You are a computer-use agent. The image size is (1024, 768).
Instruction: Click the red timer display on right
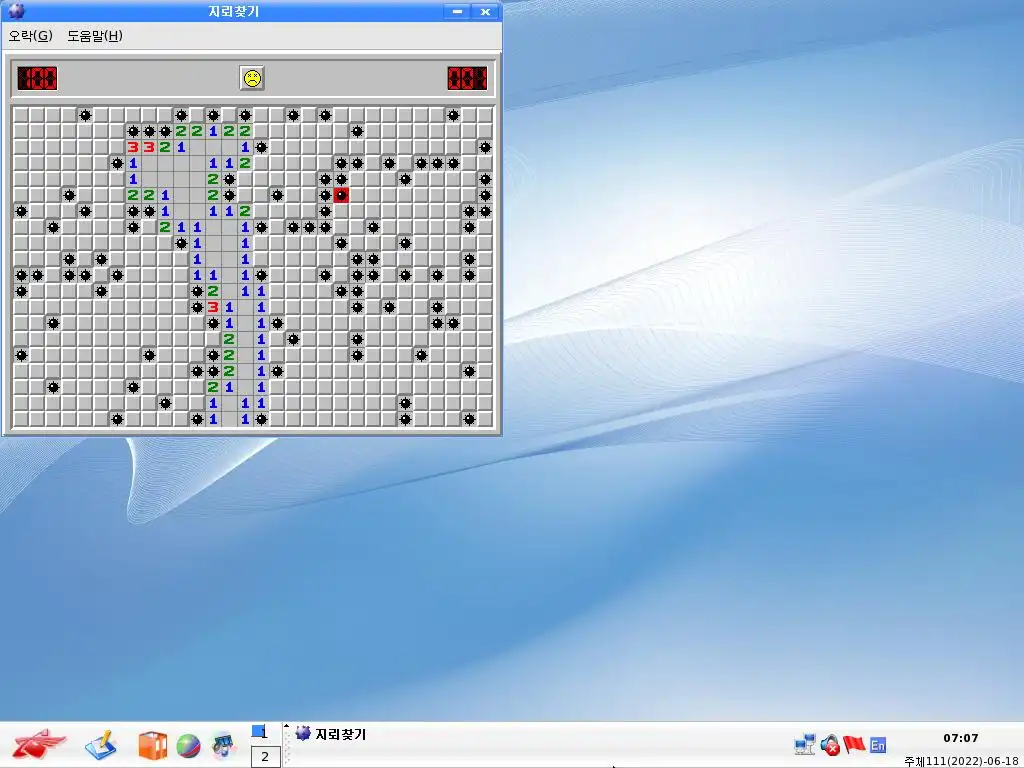click(467, 78)
